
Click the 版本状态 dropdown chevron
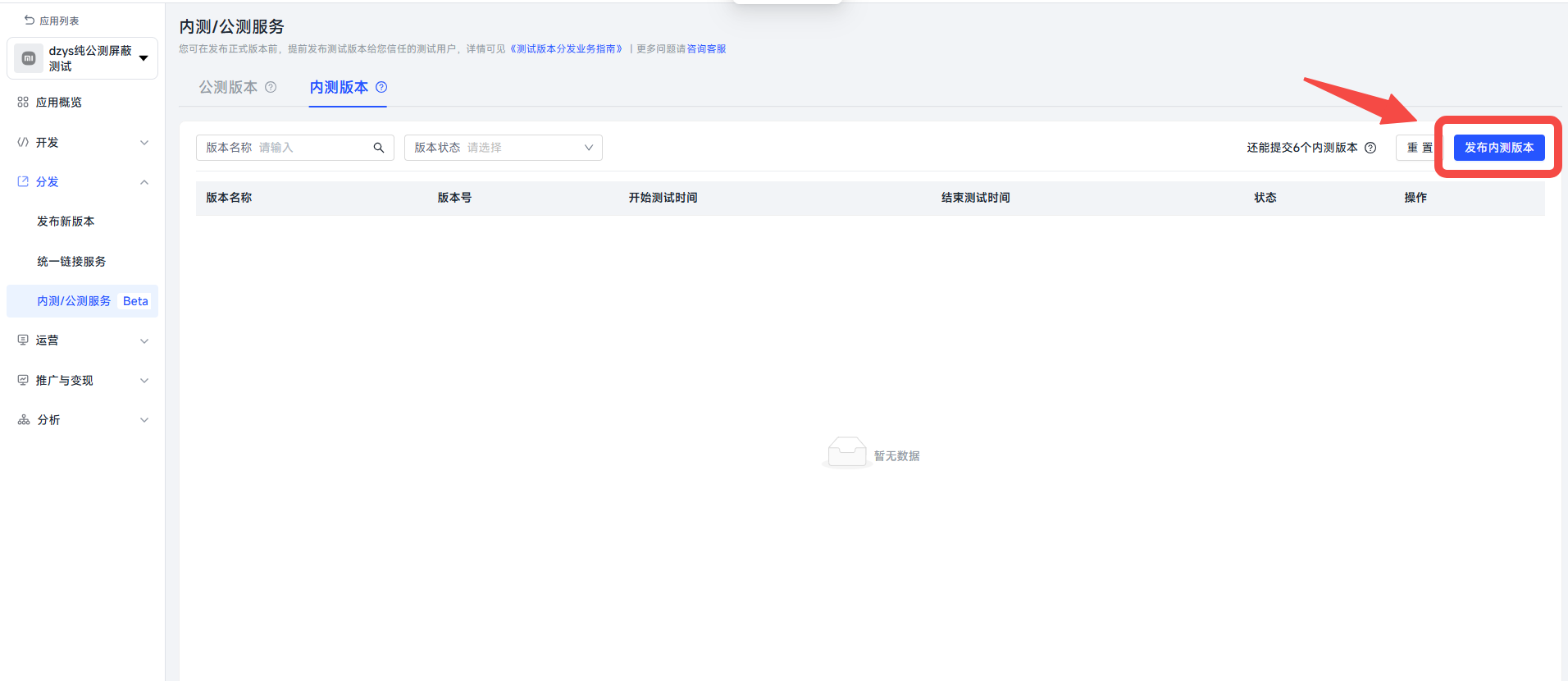tap(589, 148)
